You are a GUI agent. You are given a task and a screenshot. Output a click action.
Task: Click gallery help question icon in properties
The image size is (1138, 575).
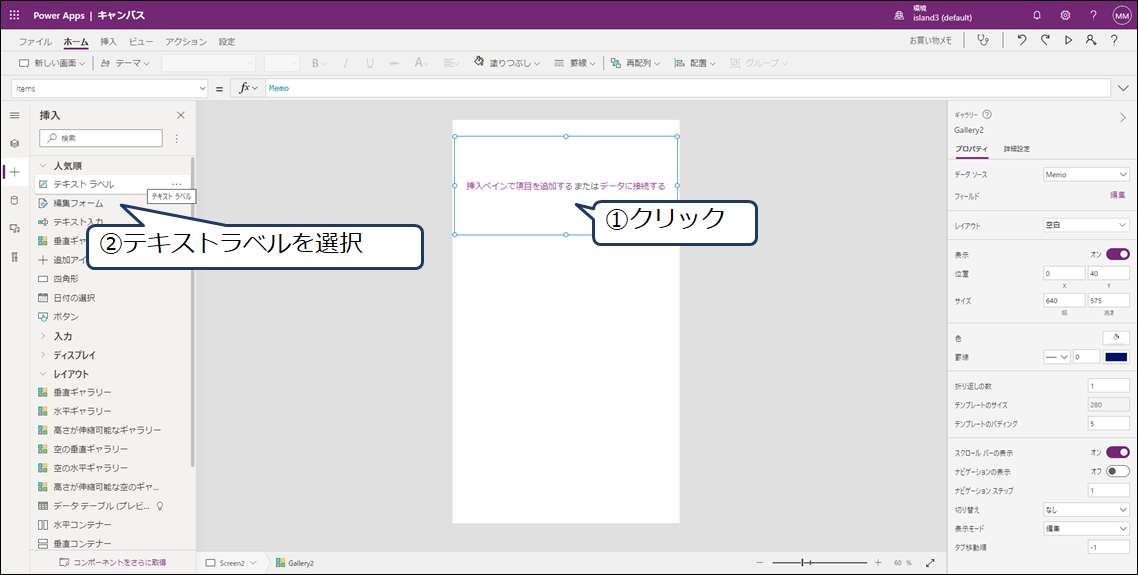tap(987, 115)
